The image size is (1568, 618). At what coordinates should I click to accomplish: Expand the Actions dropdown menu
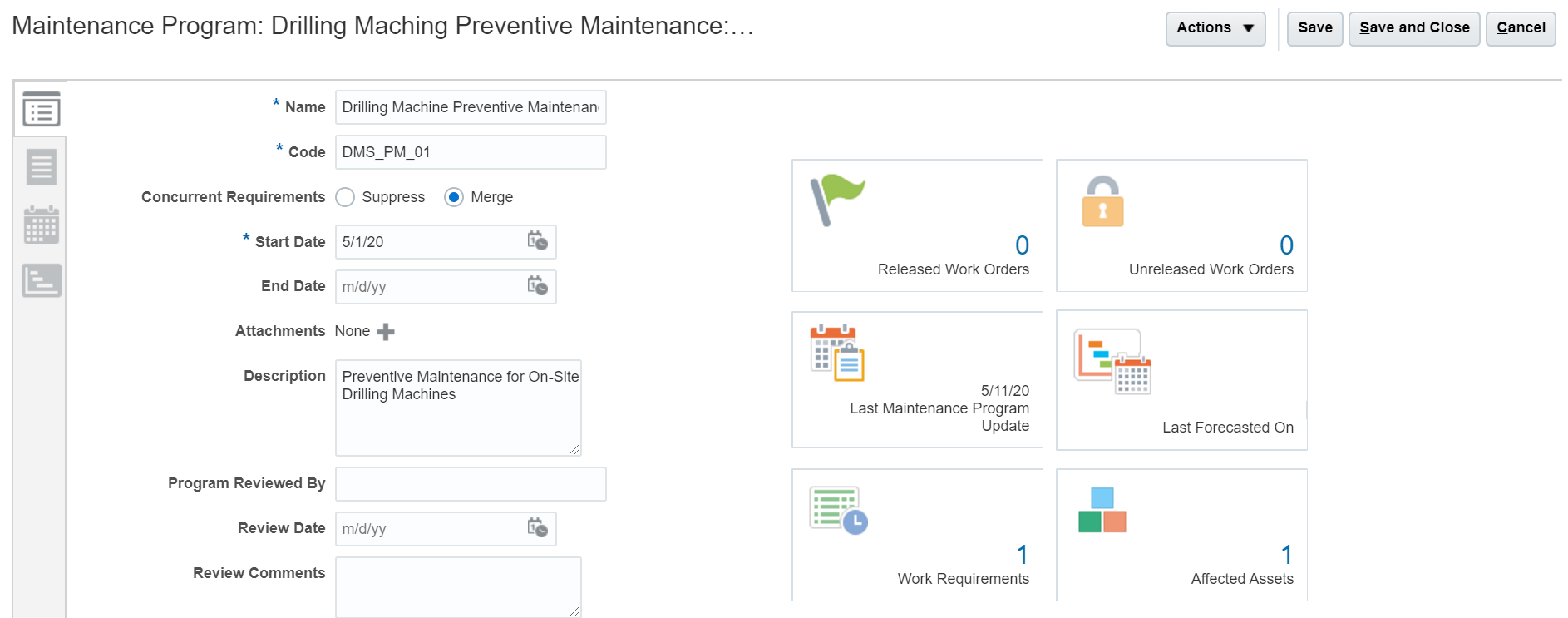[x=1215, y=28]
